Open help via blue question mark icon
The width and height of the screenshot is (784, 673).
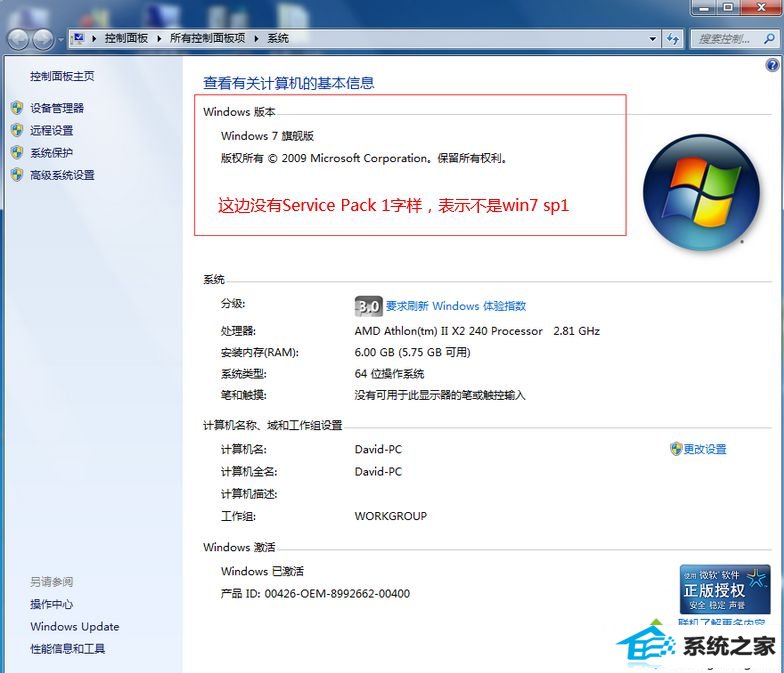pyautogui.click(x=772, y=65)
